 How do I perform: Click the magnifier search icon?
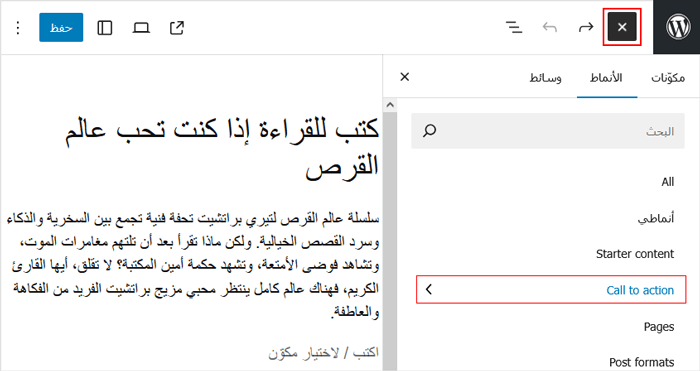coord(429,131)
